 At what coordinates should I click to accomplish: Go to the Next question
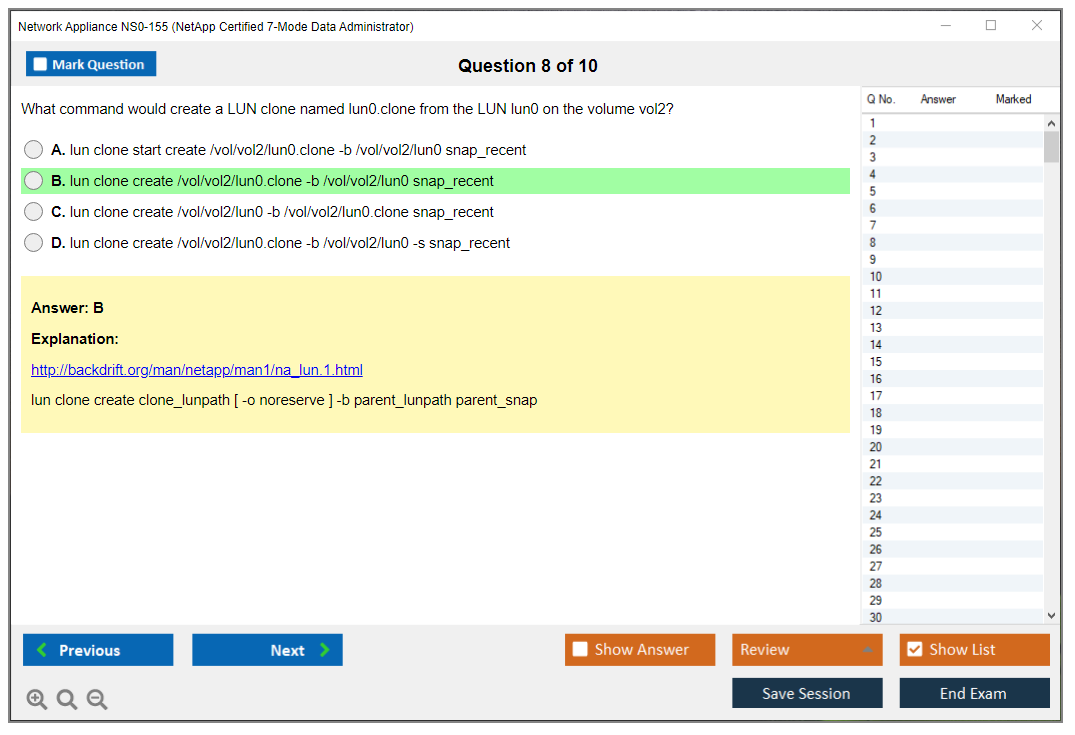click(x=267, y=650)
